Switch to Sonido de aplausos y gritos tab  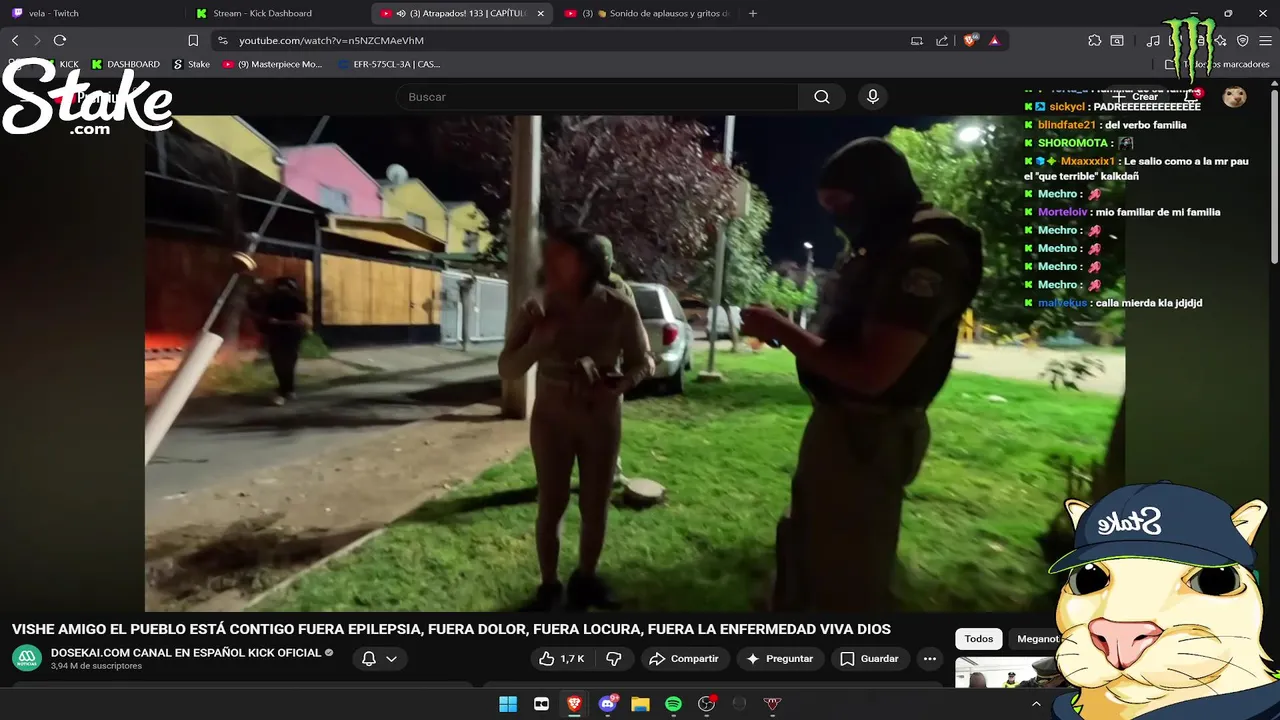pos(648,13)
